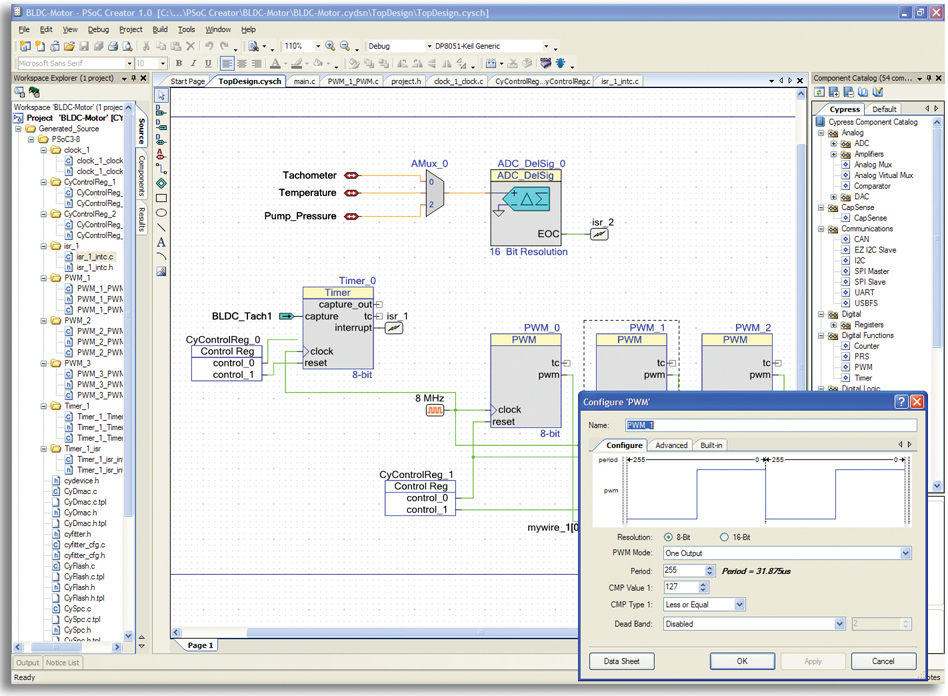Select the insert image tool
The width and height of the screenshot is (948, 696).
(161, 272)
